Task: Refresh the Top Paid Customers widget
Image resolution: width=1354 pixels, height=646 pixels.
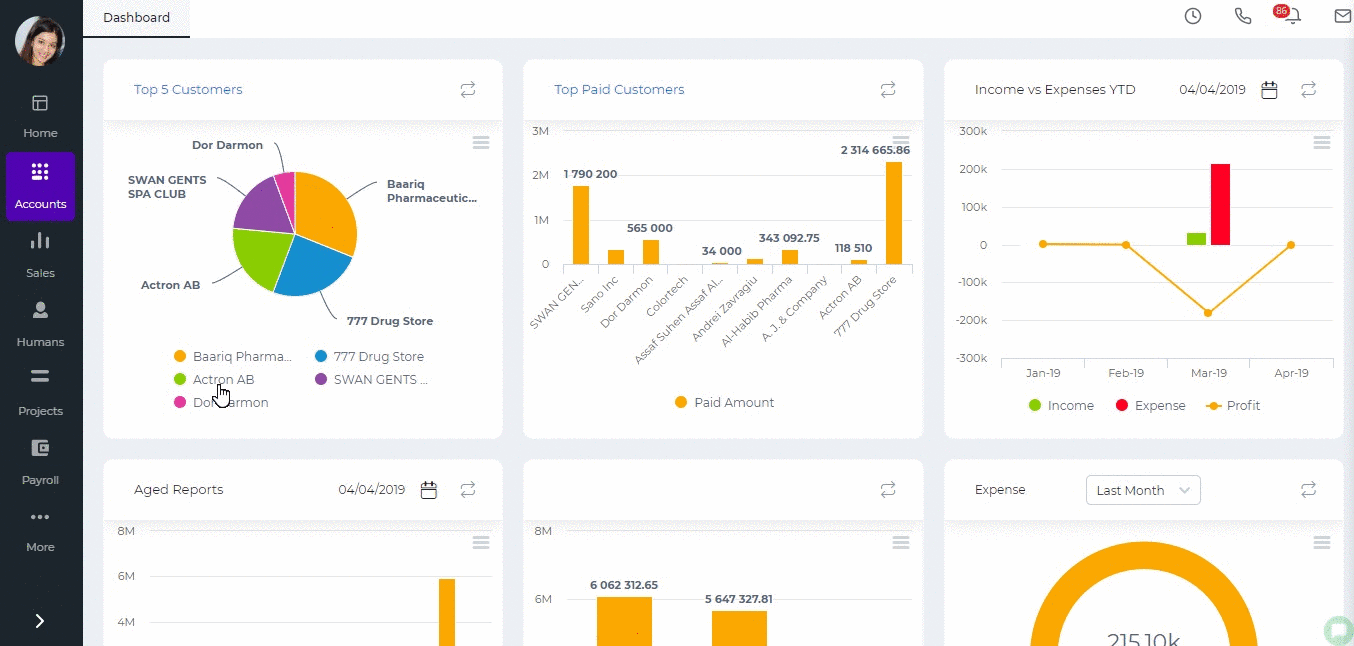Action: click(x=888, y=90)
